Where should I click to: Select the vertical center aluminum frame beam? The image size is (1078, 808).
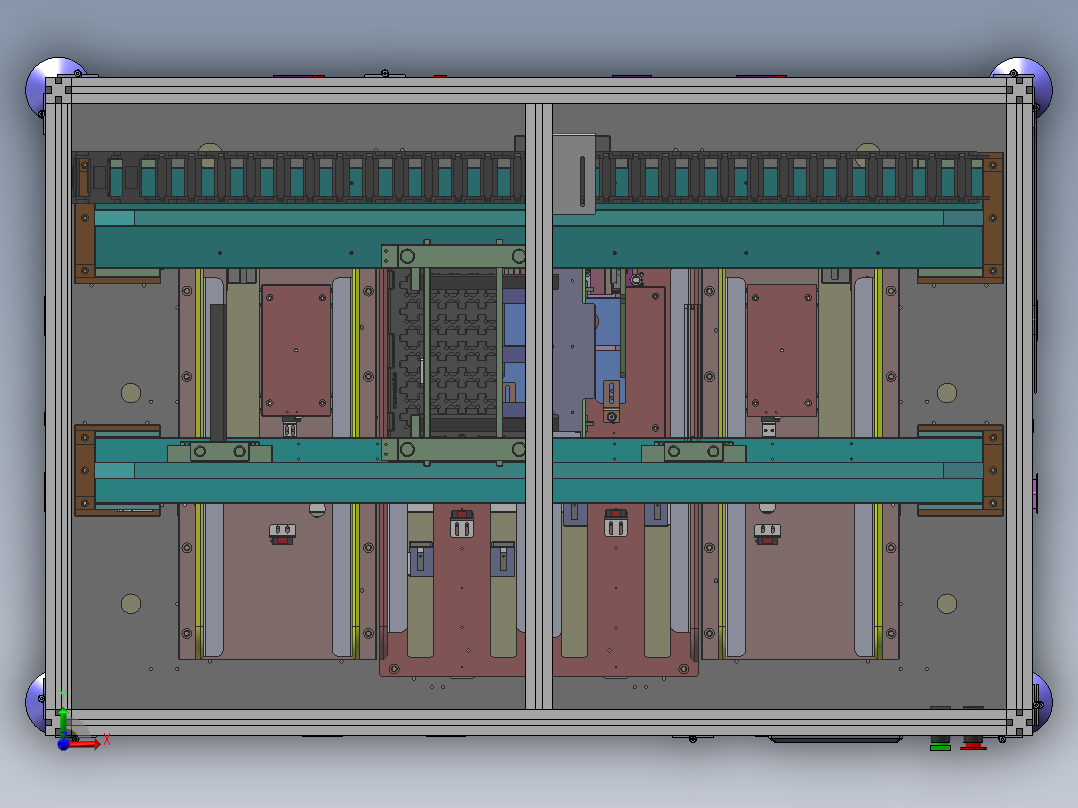[x=539, y=406]
